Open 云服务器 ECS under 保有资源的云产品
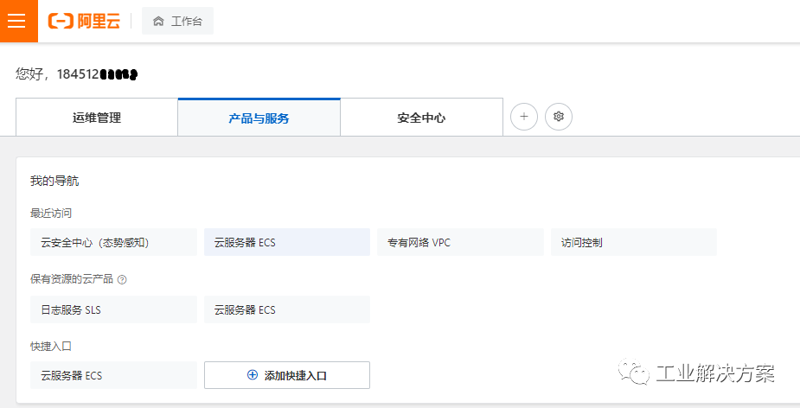This screenshot has width=800, height=408. pos(287,310)
